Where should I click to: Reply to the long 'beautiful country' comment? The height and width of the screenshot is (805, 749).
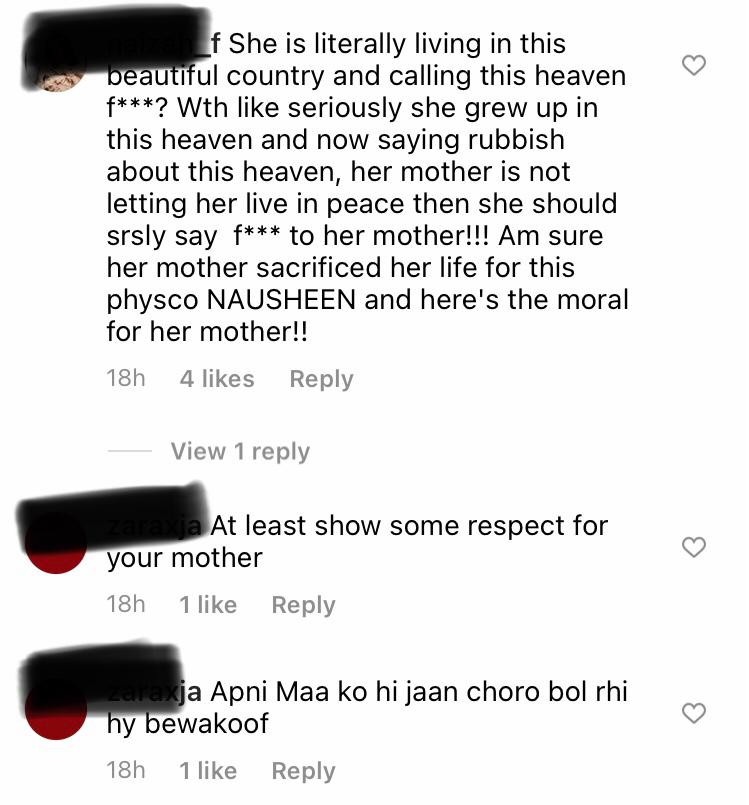point(321,379)
